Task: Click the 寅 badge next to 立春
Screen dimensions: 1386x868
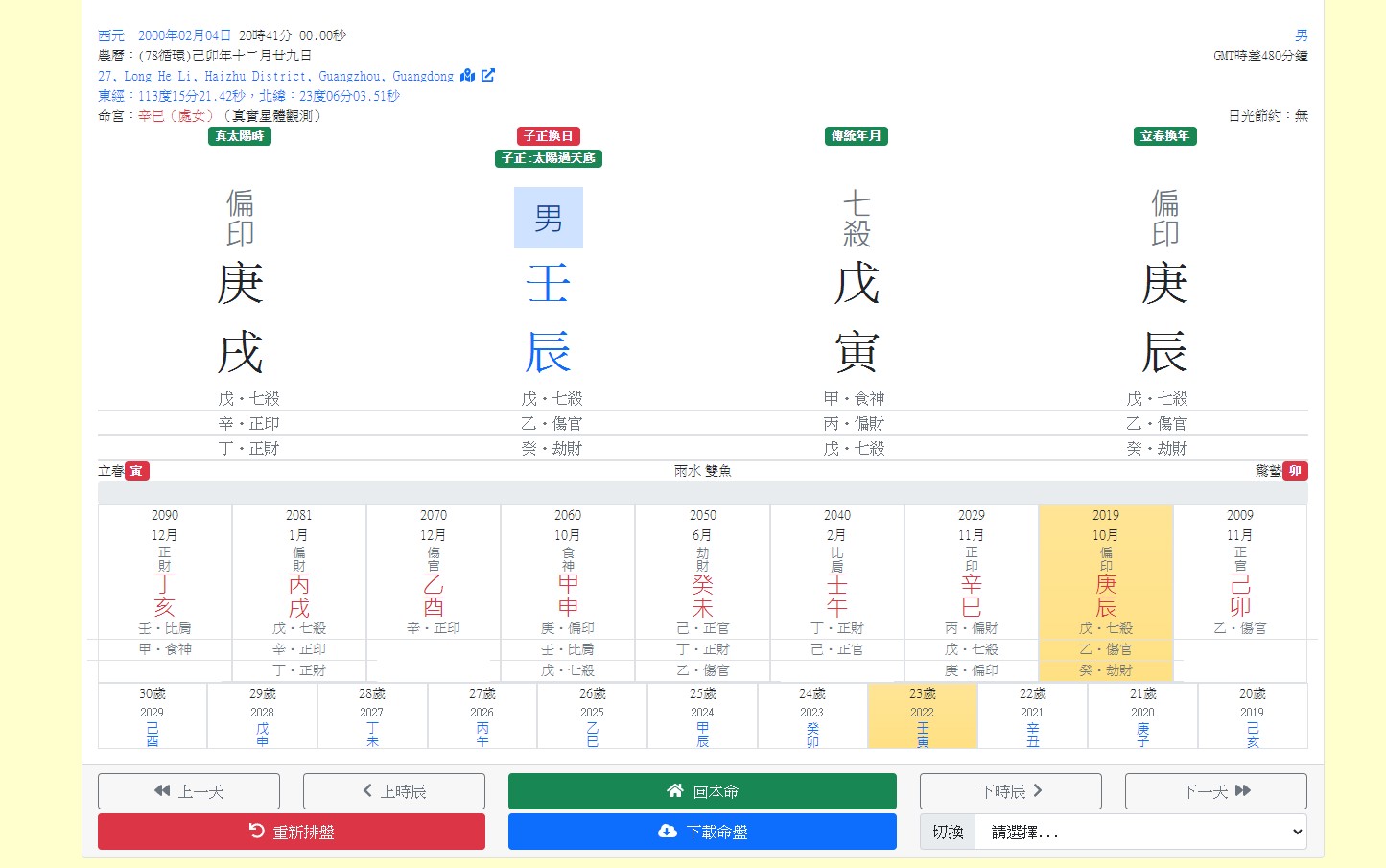Action: [136, 471]
